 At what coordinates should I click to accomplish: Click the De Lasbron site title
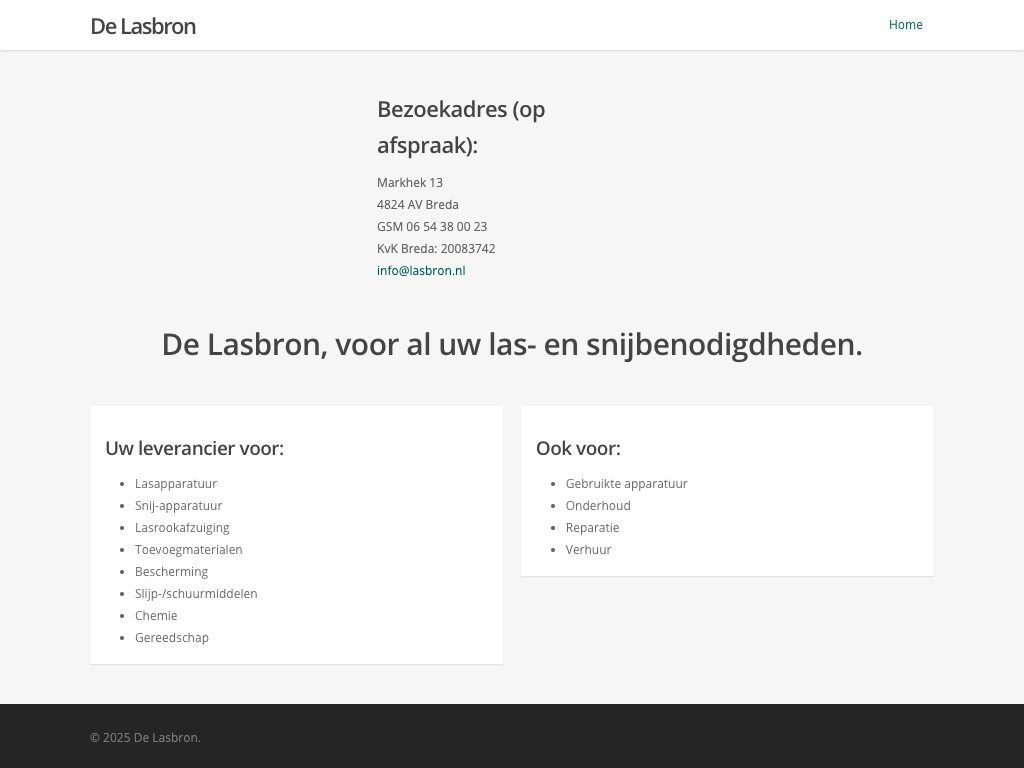(x=143, y=26)
